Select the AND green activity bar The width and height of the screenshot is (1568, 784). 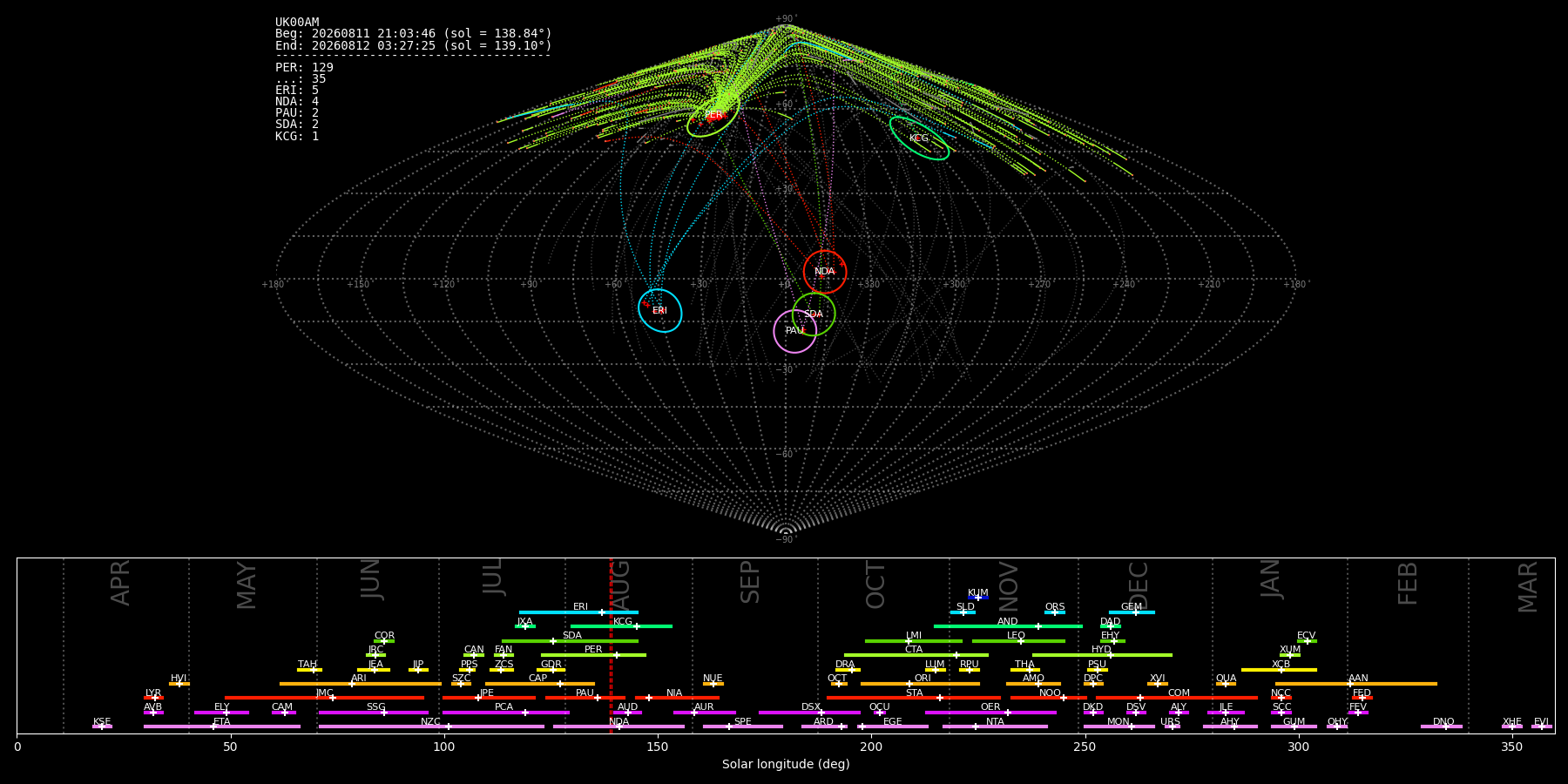pos(1008,626)
